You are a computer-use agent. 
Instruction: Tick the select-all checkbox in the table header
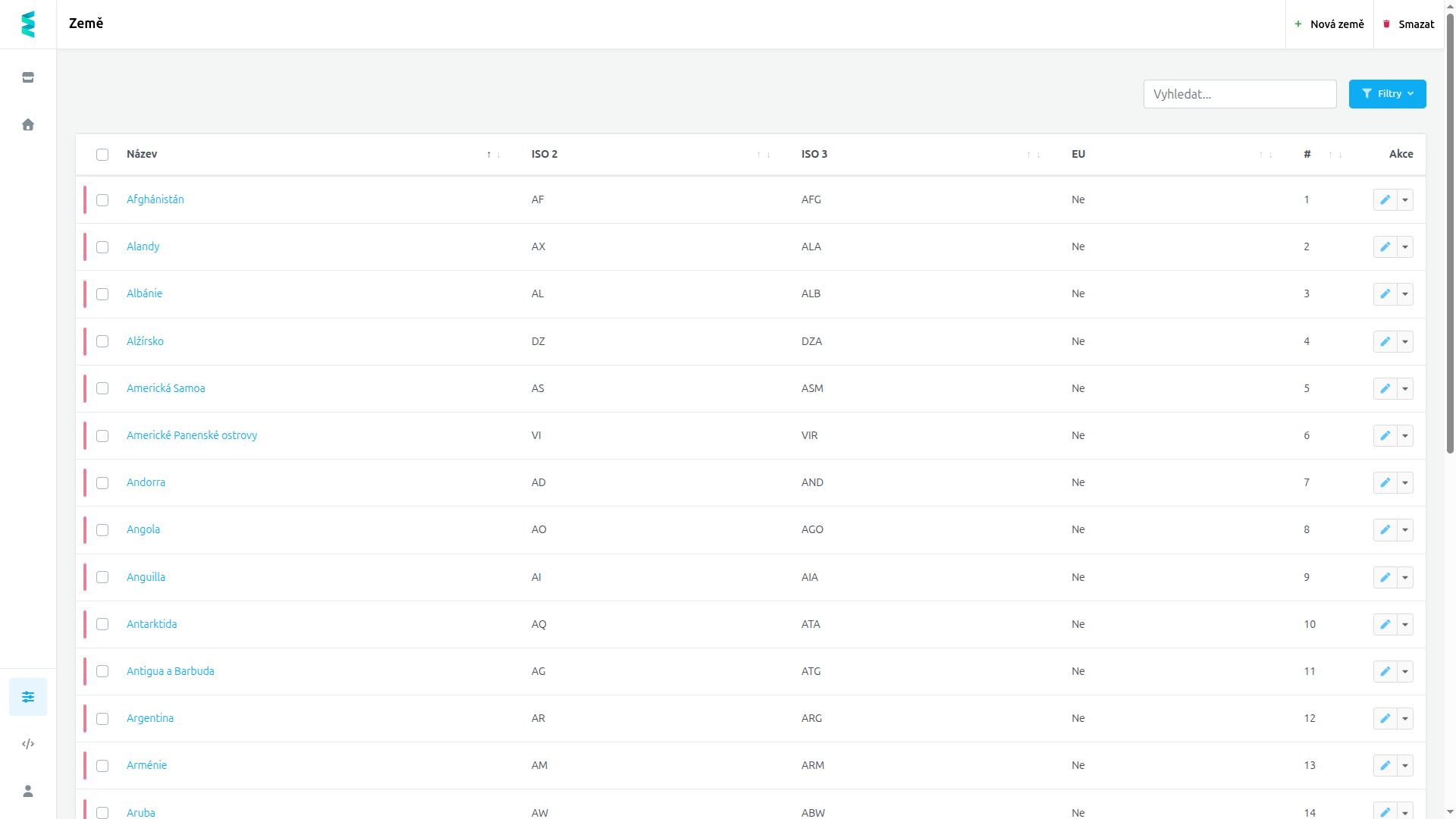(x=102, y=155)
